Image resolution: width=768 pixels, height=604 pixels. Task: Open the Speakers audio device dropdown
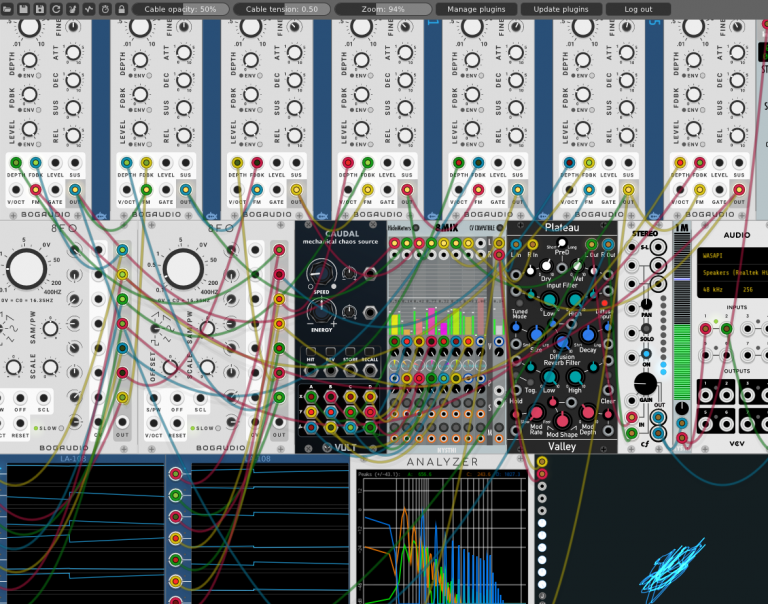pos(735,272)
